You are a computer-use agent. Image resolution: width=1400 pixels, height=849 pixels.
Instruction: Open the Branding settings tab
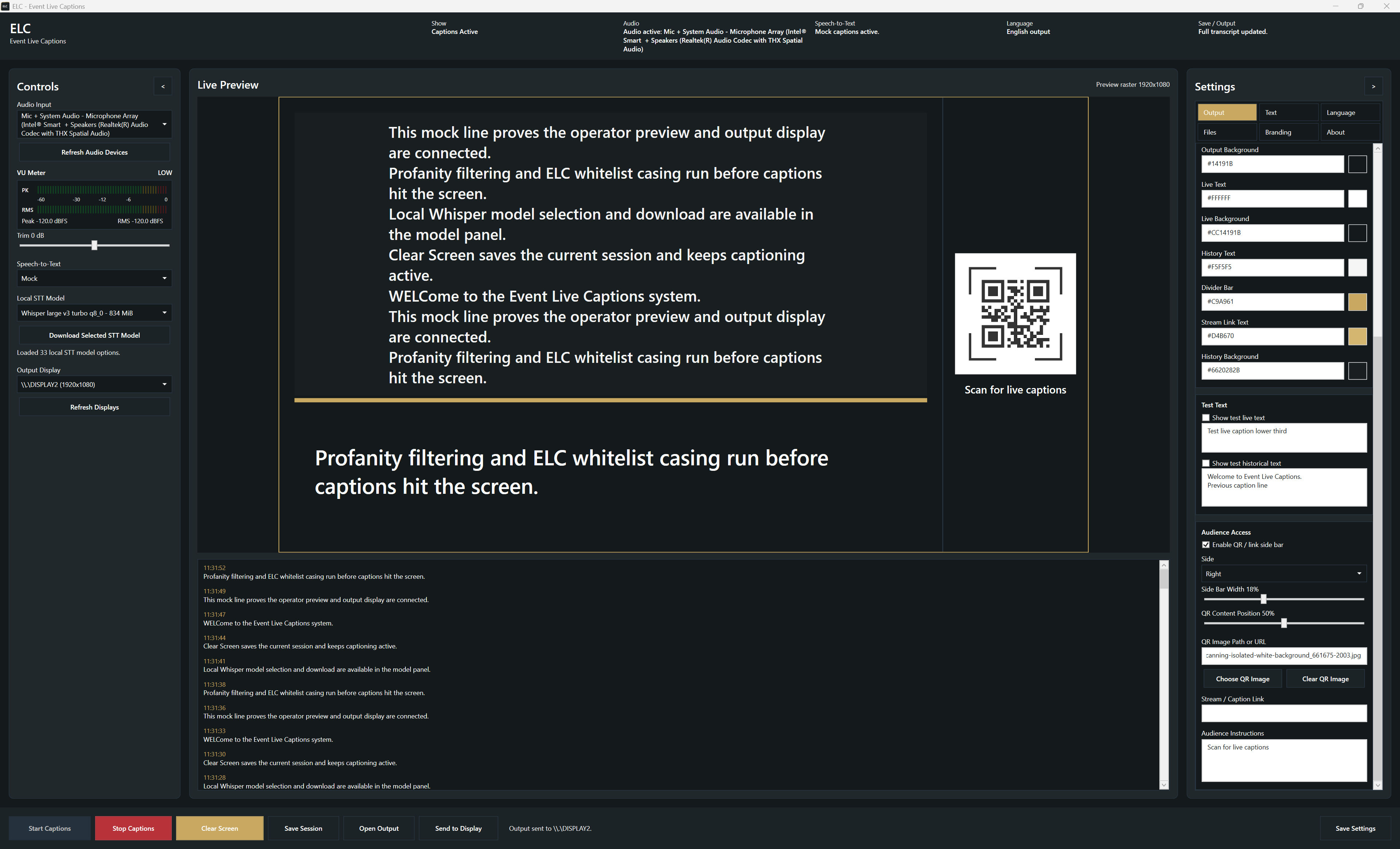(x=1288, y=132)
